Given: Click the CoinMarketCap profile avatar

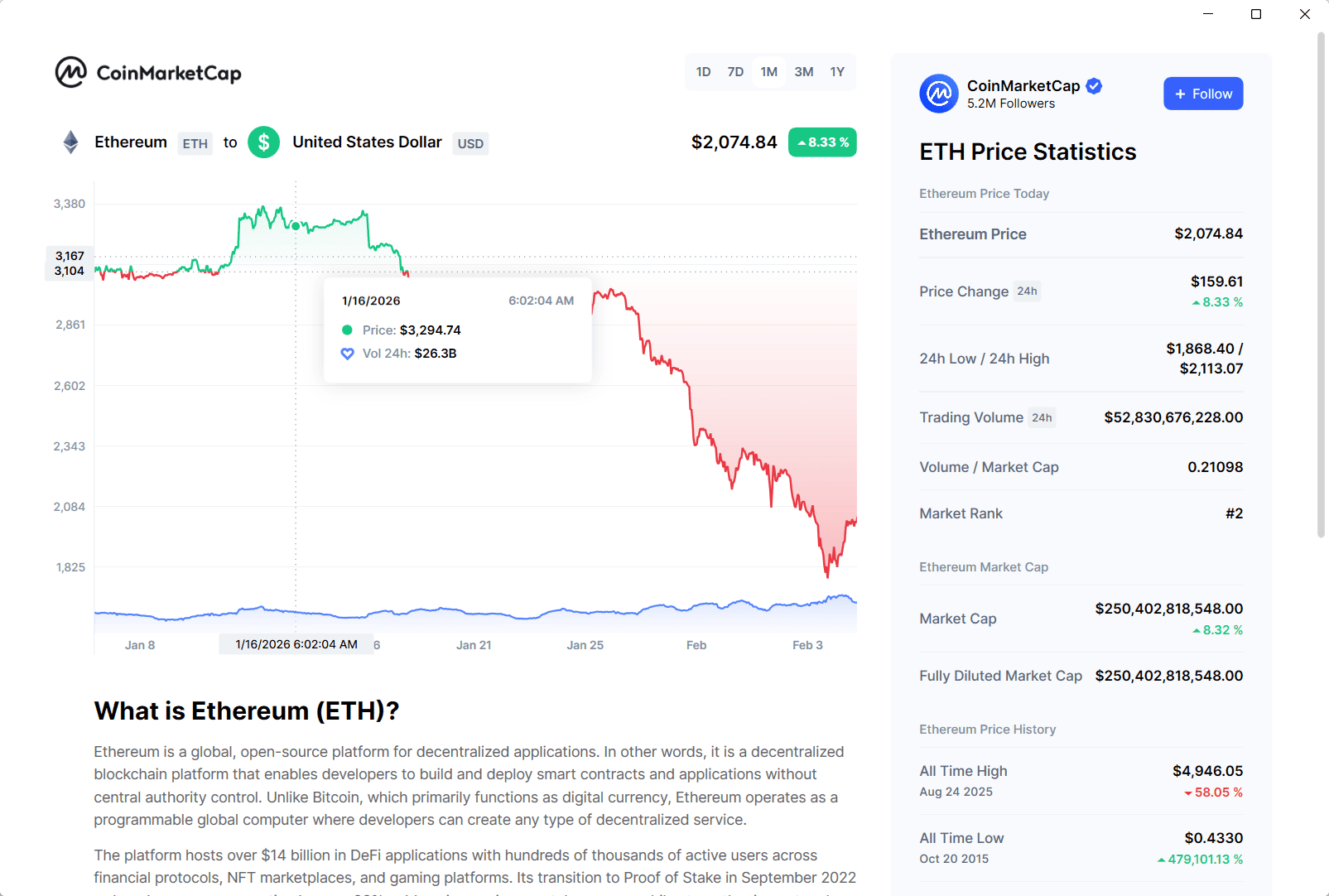Looking at the screenshot, I should (939, 94).
